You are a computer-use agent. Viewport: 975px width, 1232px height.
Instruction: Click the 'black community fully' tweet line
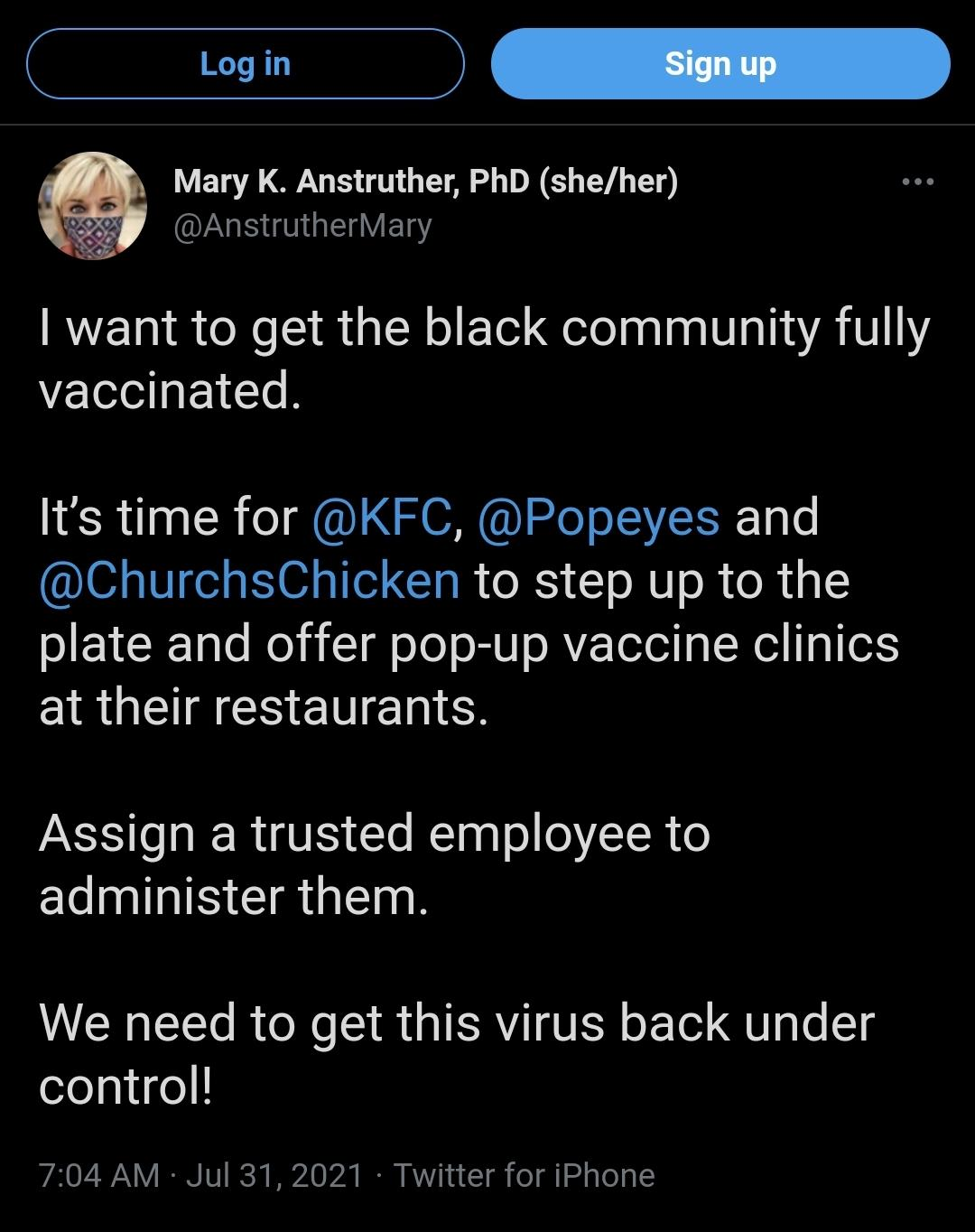click(677, 328)
